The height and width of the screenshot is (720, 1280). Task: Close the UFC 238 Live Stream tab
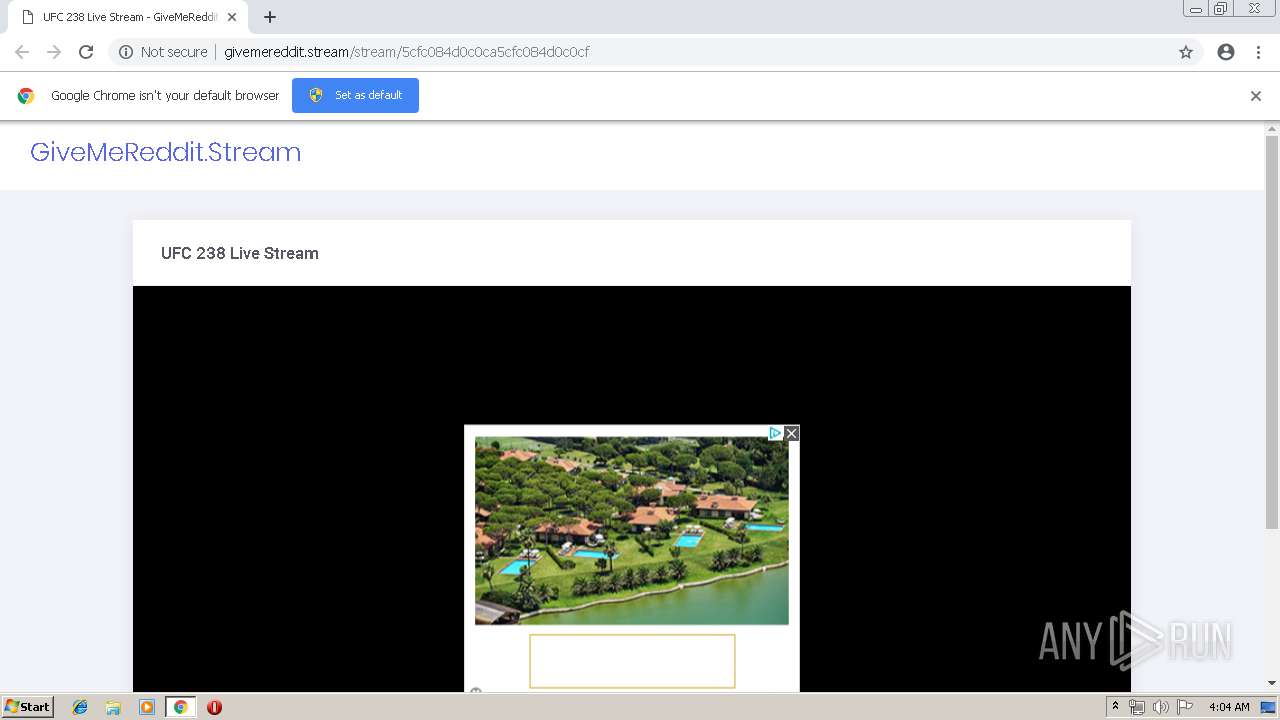pos(232,17)
